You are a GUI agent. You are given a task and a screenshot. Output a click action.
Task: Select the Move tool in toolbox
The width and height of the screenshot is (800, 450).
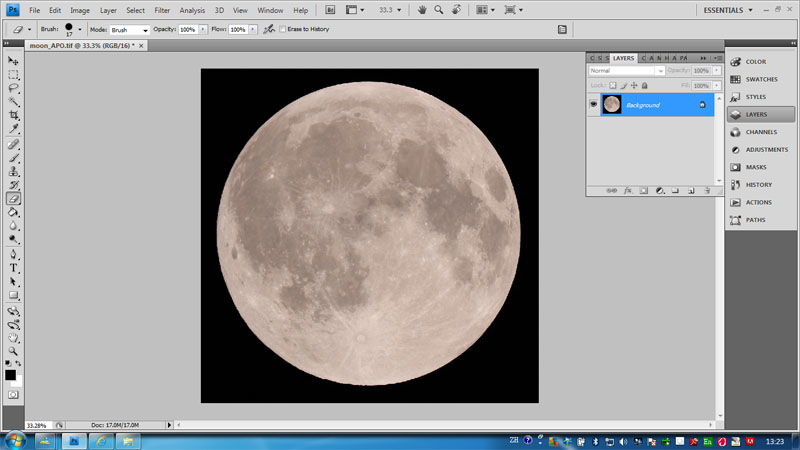[x=14, y=61]
